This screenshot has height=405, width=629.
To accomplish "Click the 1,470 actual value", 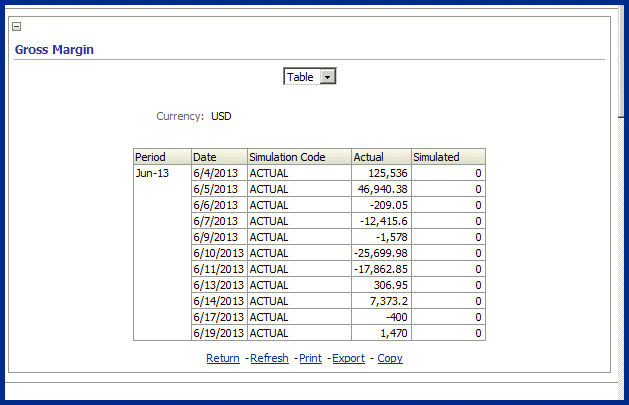I will 381,333.
